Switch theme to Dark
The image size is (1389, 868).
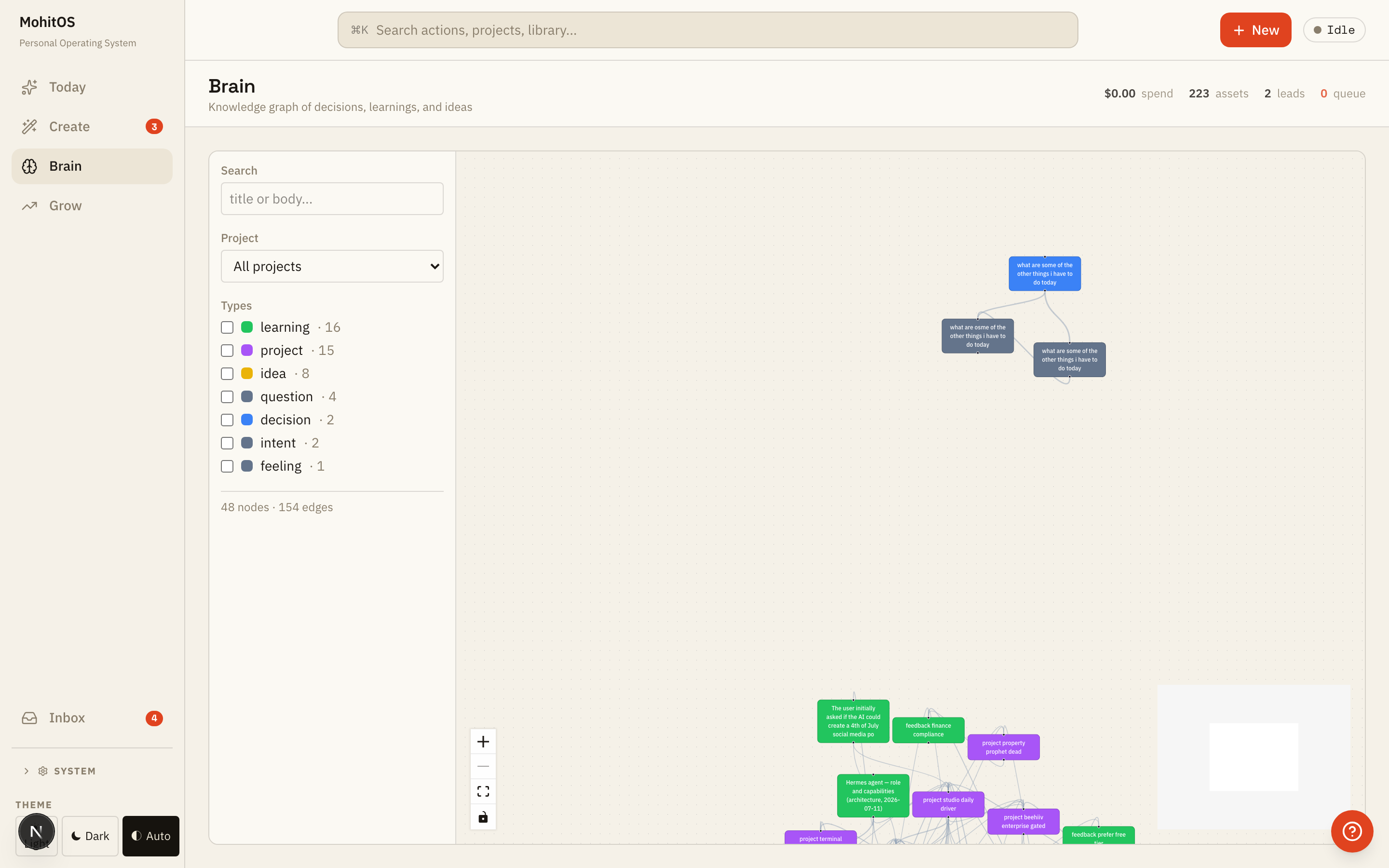[90, 836]
